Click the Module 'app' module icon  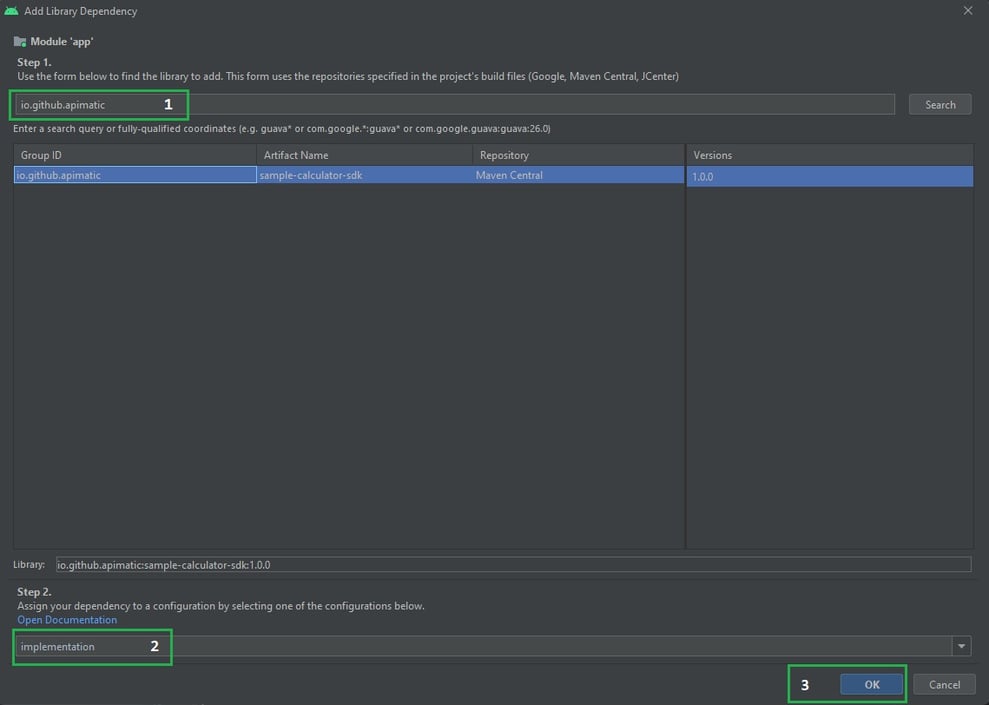19,42
